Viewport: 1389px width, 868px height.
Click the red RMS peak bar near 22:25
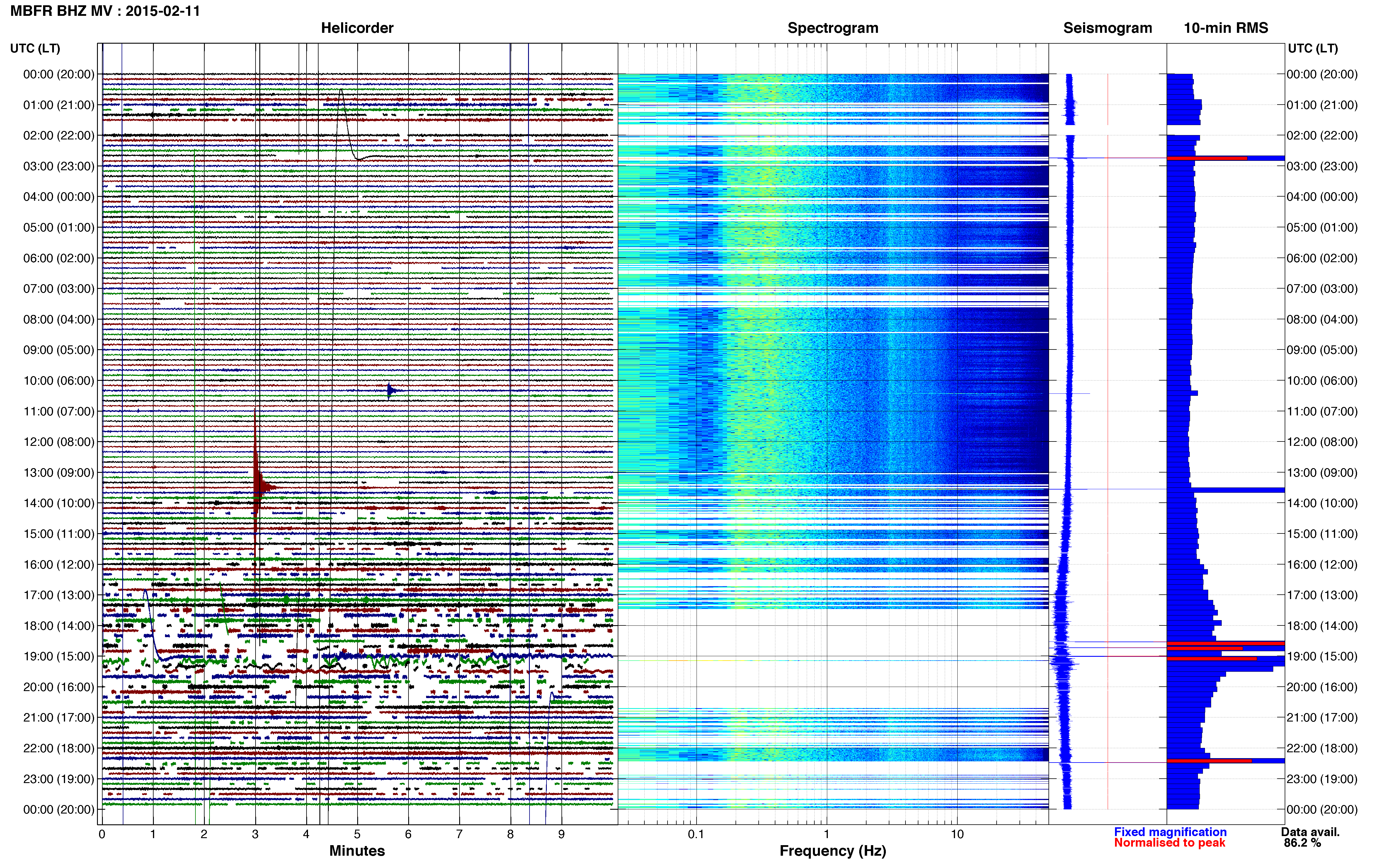point(1209,761)
